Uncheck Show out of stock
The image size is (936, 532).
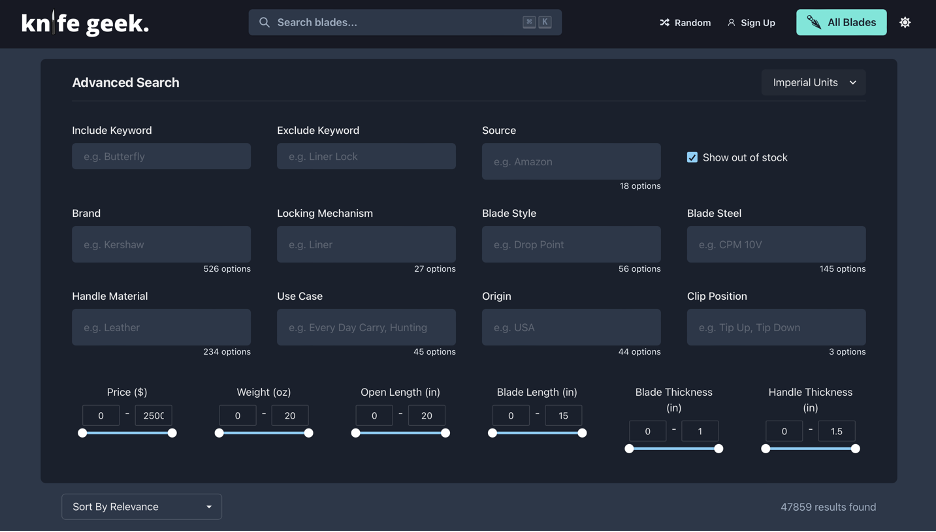(x=692, y=158)
